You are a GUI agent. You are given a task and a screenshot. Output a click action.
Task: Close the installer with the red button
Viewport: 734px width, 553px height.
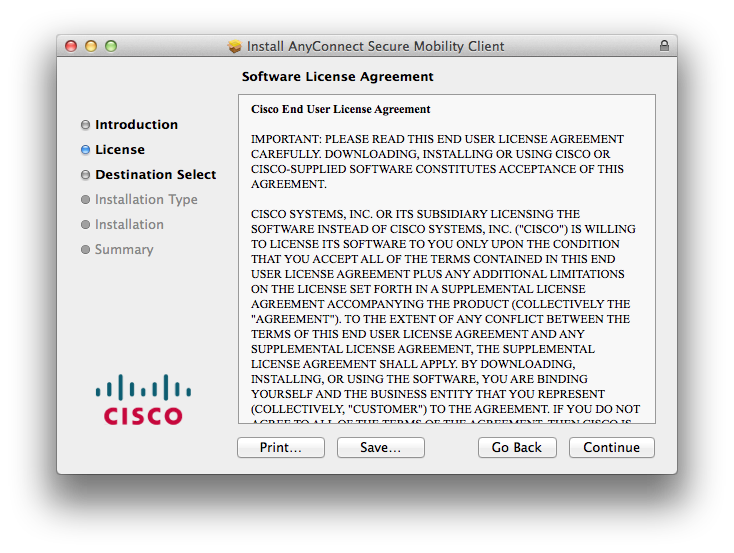(71, 46)
